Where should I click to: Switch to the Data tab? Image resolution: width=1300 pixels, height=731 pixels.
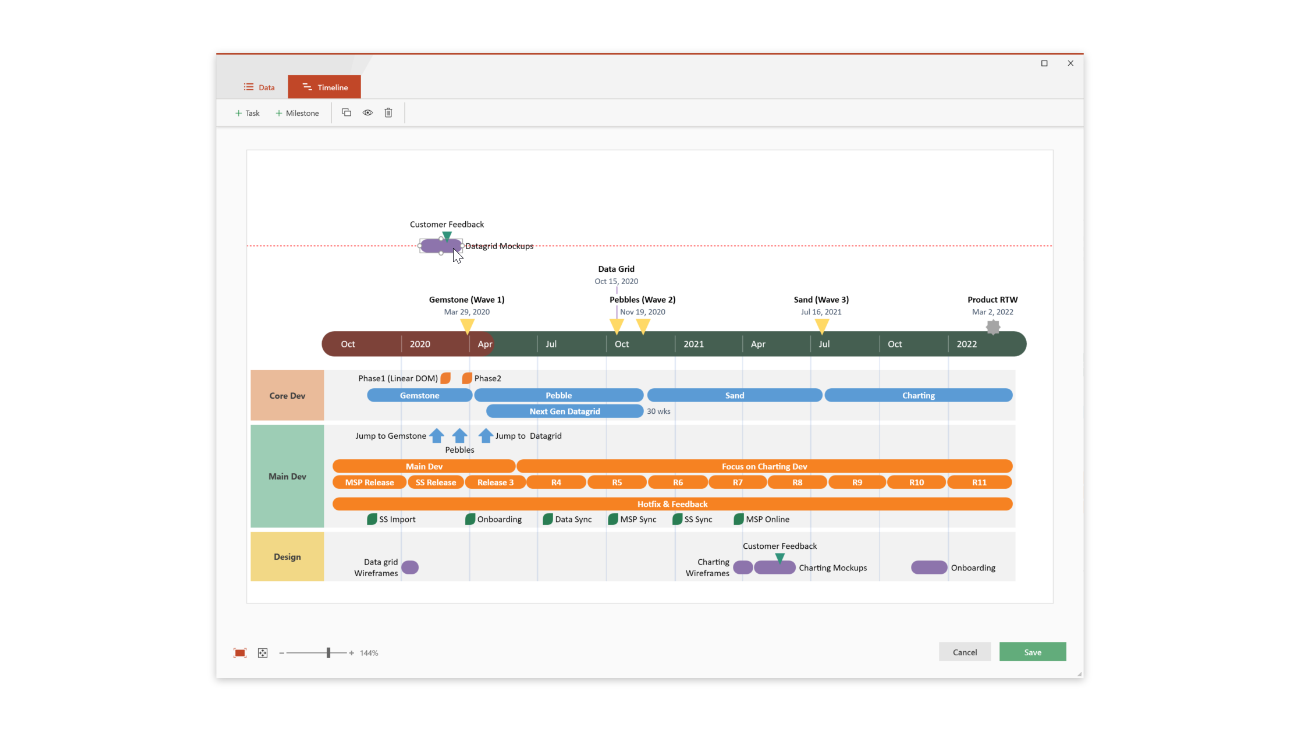pyautogui.click(x=259, y=87)
